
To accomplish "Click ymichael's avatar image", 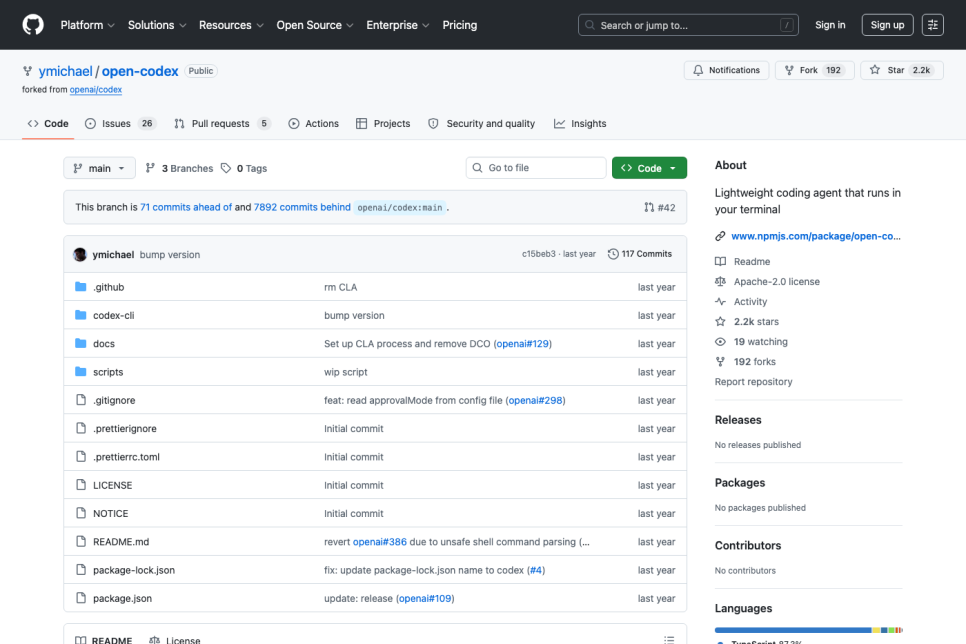I will click(x=80, y=255).
